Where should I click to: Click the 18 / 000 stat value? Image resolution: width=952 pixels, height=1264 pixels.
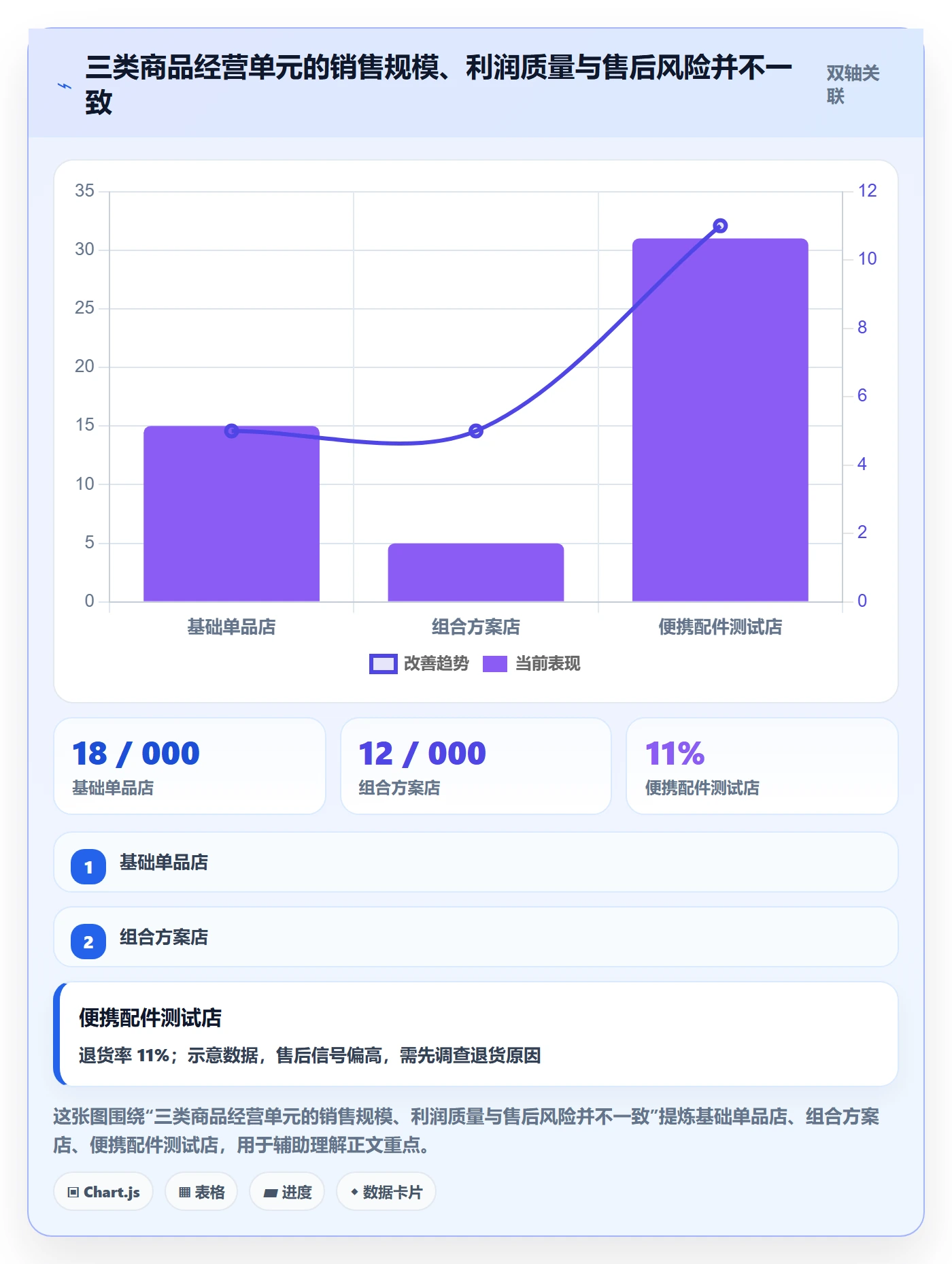(x=136, y=754)
